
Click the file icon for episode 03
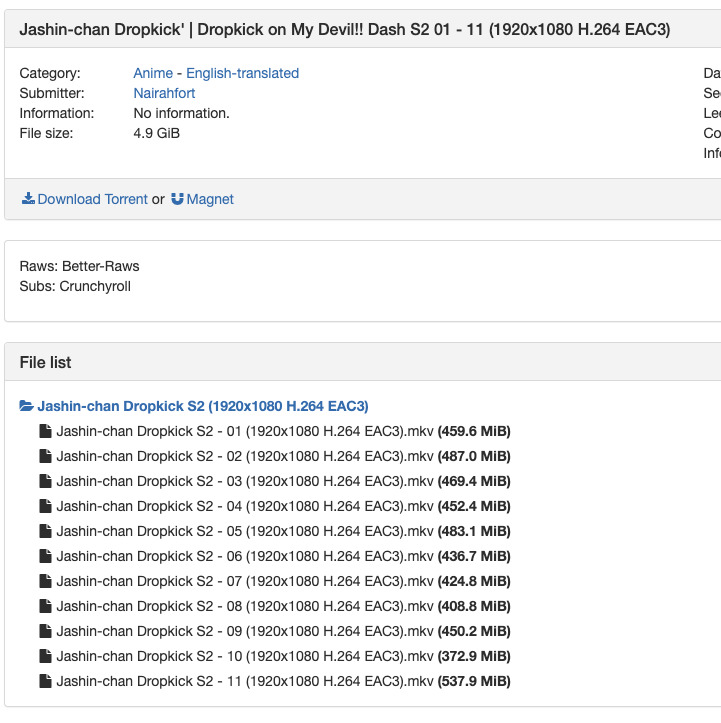coord(45,481)
